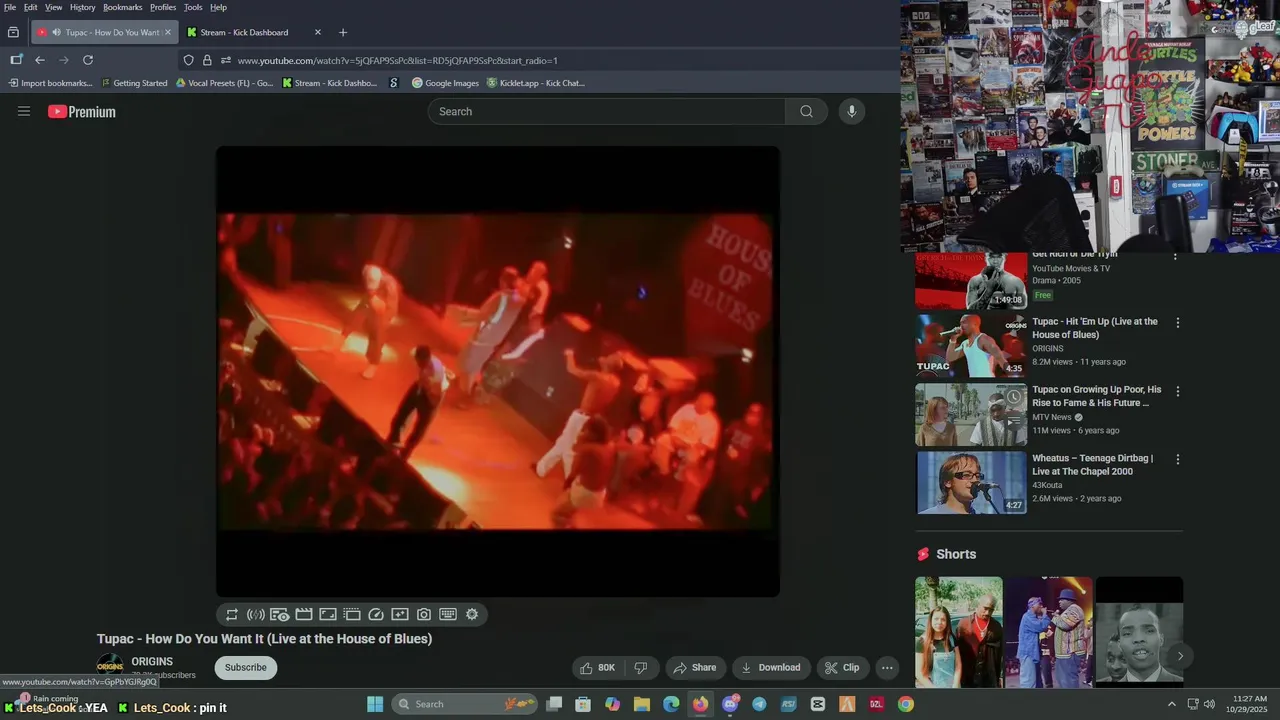Open the Tools menu
The height and width of the screenshot is (720, 1280).
(x=193, y=7)
